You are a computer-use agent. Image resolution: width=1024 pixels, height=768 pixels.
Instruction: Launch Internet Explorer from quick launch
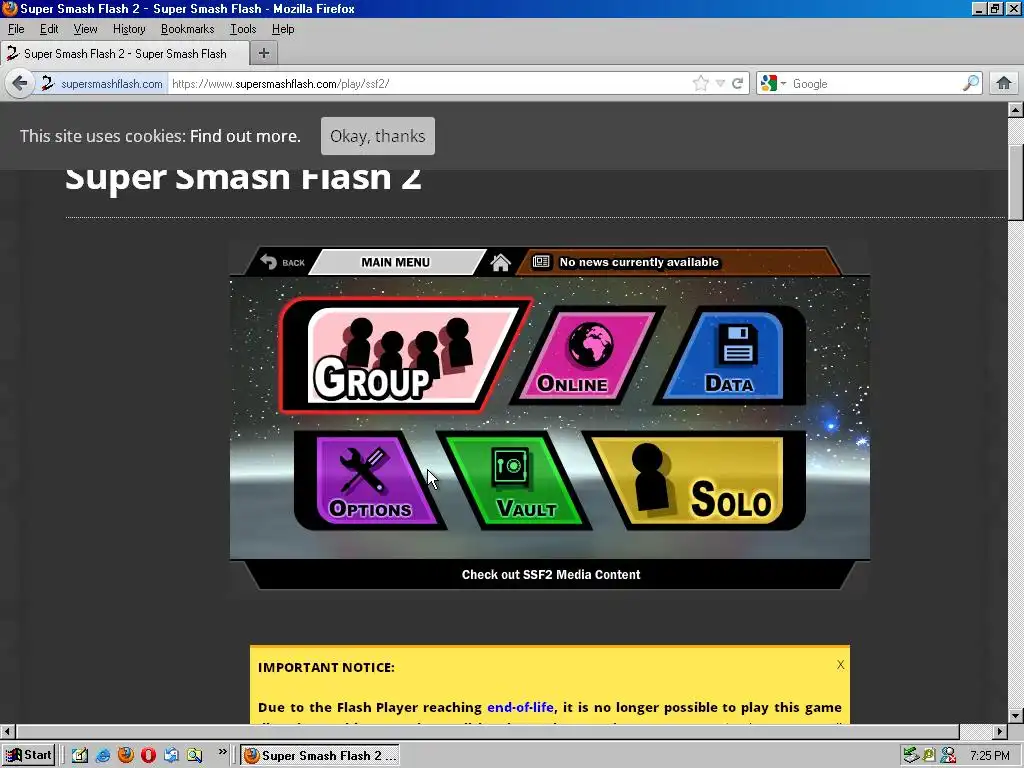click(103, 756)
